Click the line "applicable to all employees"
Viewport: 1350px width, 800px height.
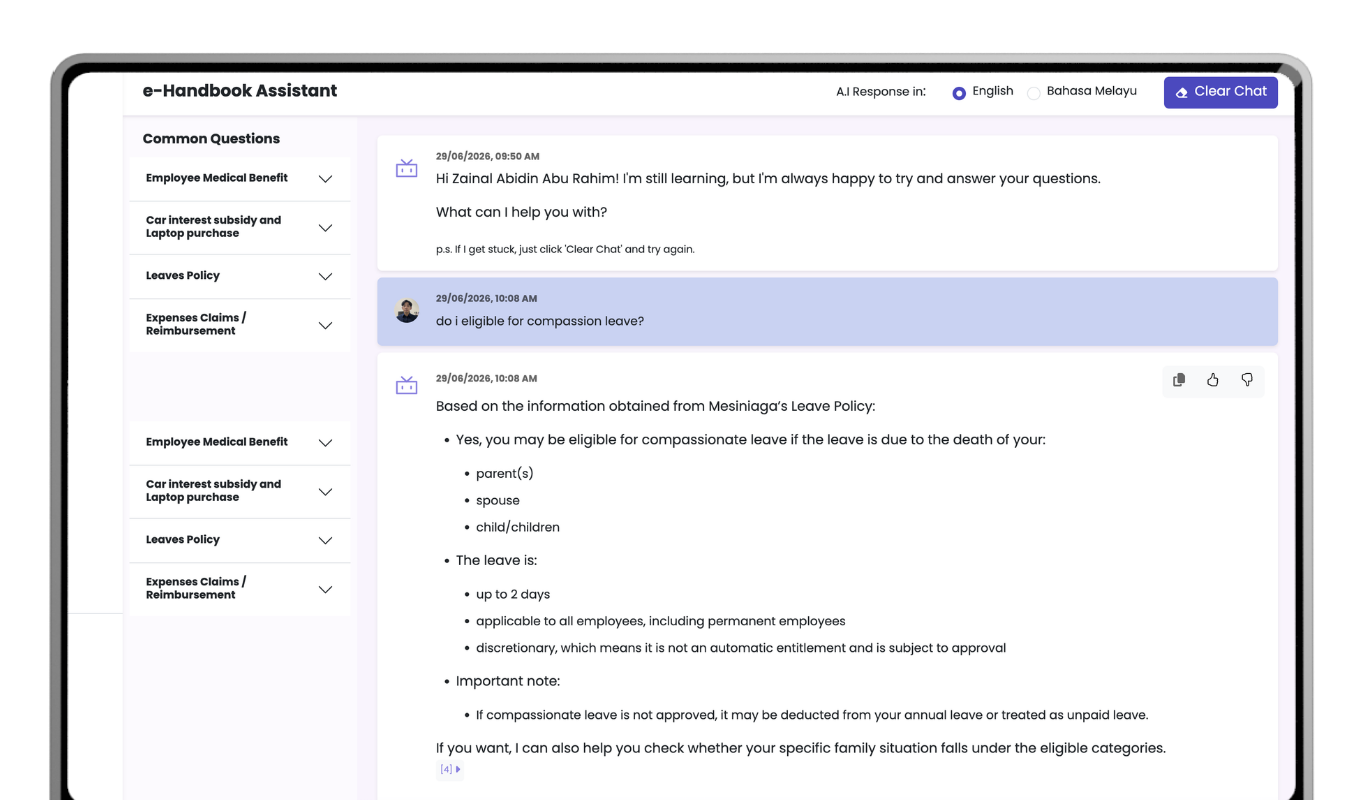pyautogui.click(x=661, y=621)
